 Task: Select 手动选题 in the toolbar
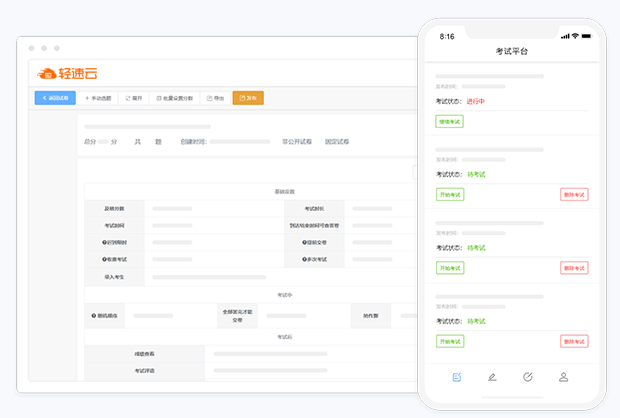(x=99, y=98)
